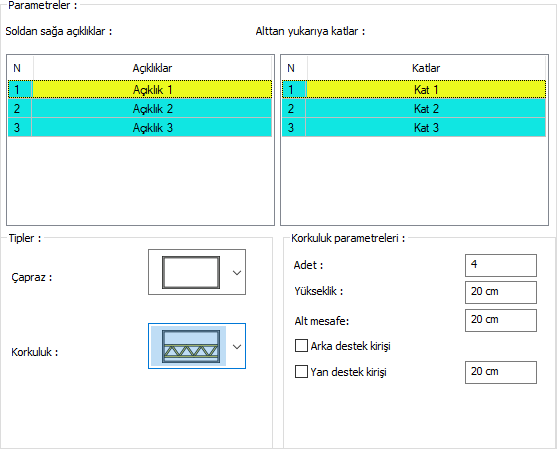557x449 pixels.
Task: Edit the Yan destek kirişi distance field
Action: coord(501,372)
